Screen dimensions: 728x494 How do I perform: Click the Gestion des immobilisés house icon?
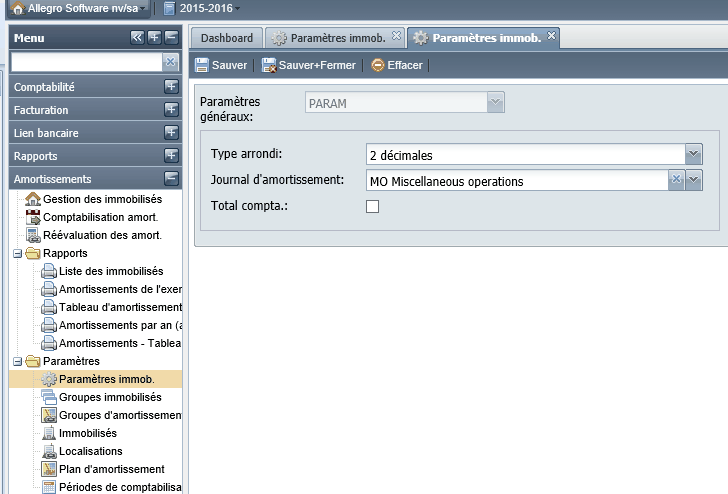[x=33, y=199]
